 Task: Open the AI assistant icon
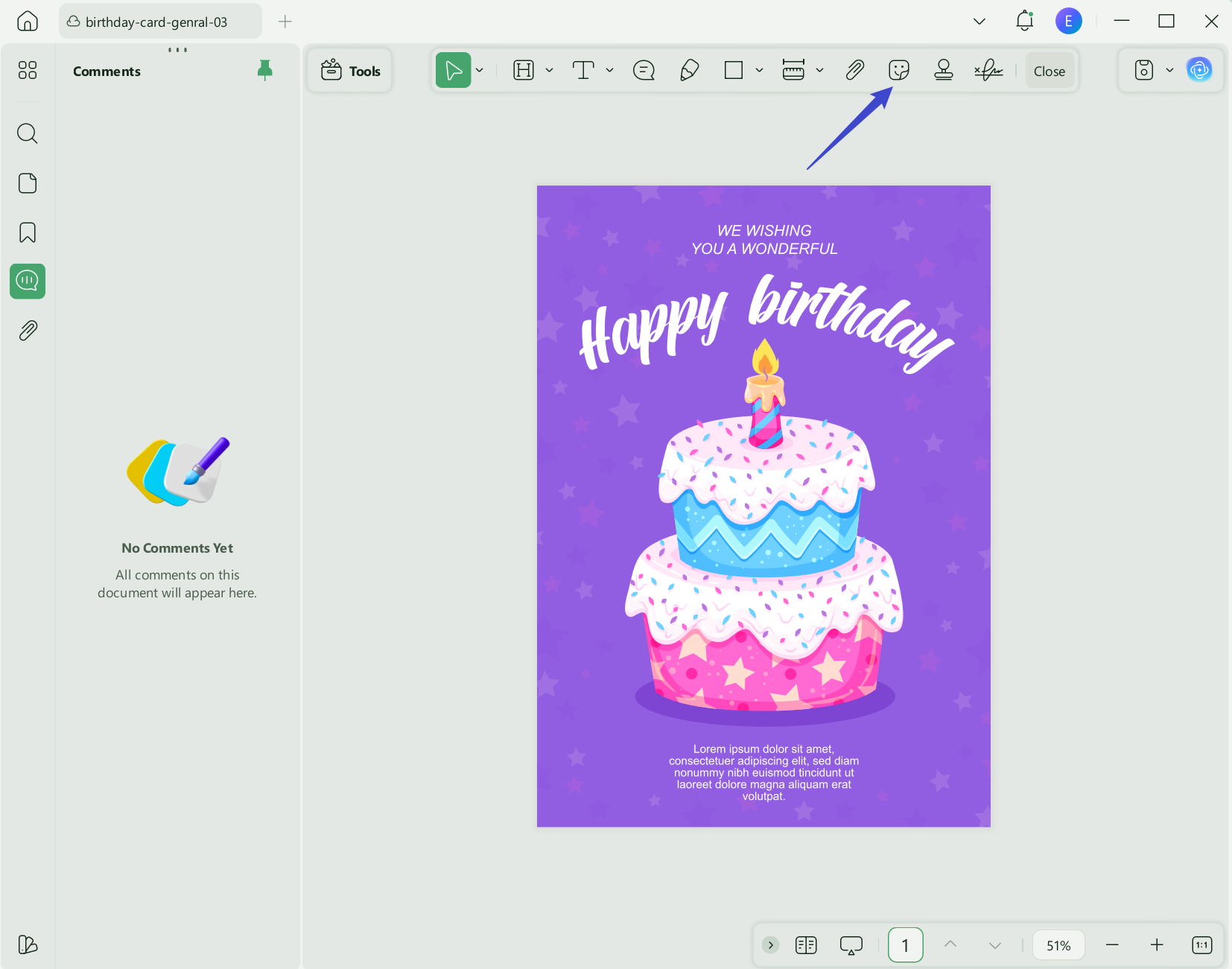click(1199, 71)
